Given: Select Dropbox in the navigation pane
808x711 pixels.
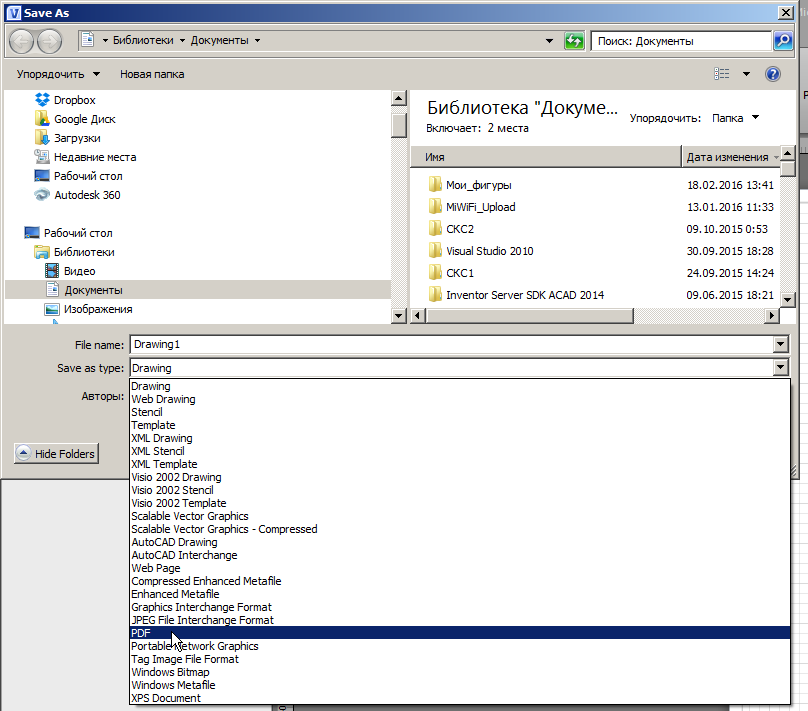Looking at the screenshot, I should coord(75,100).
